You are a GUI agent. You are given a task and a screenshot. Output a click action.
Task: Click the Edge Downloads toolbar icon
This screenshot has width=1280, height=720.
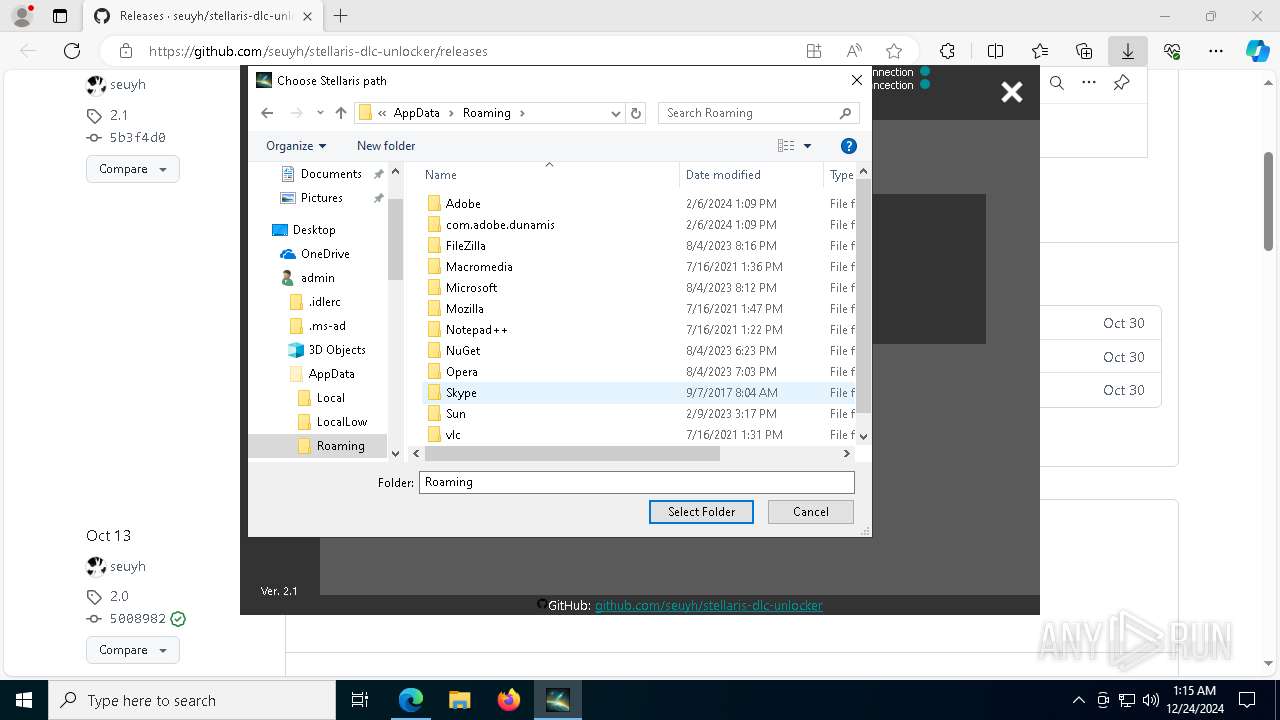1127,51
